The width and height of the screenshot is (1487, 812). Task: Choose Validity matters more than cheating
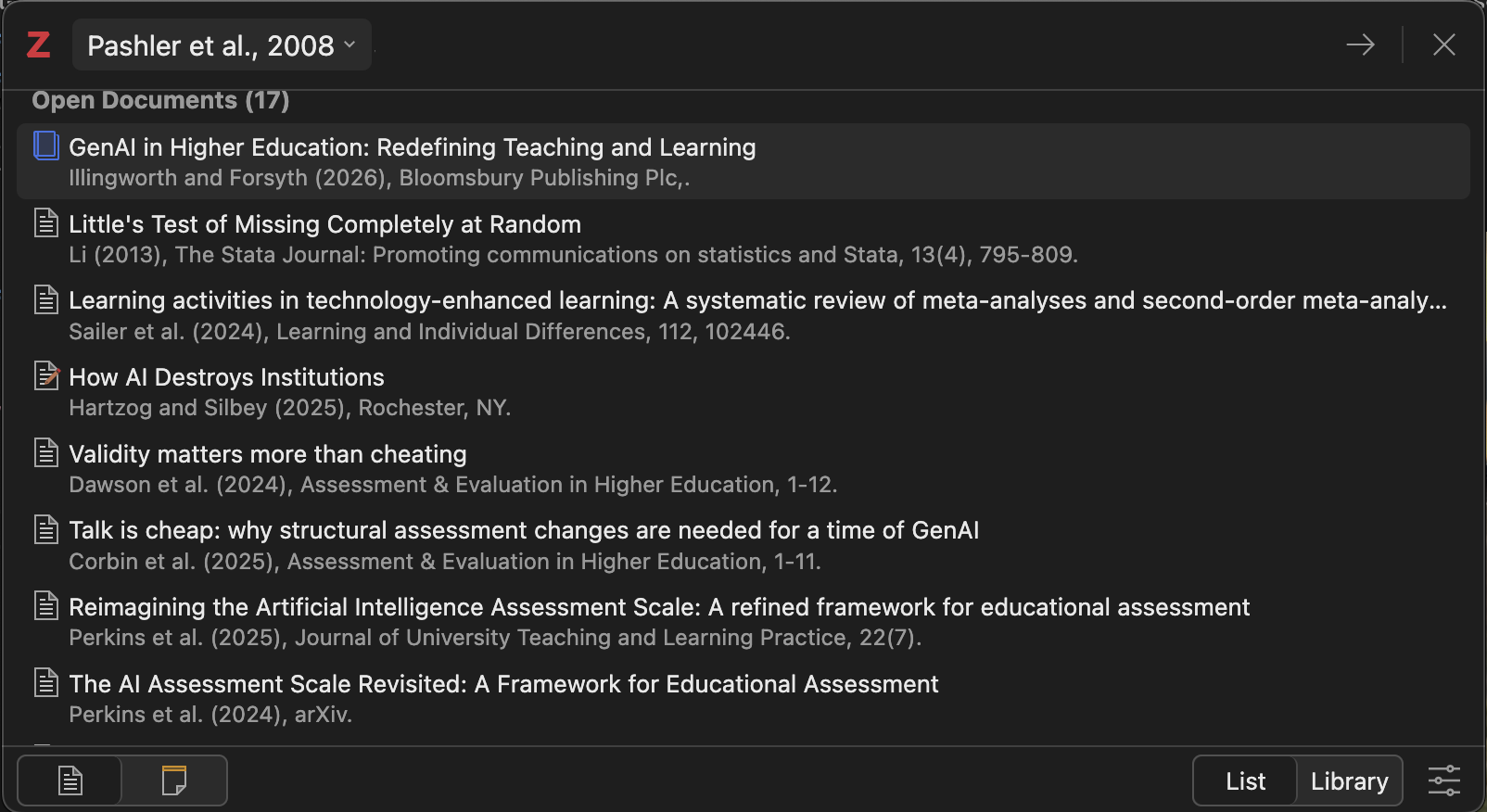tap(267, 454)
